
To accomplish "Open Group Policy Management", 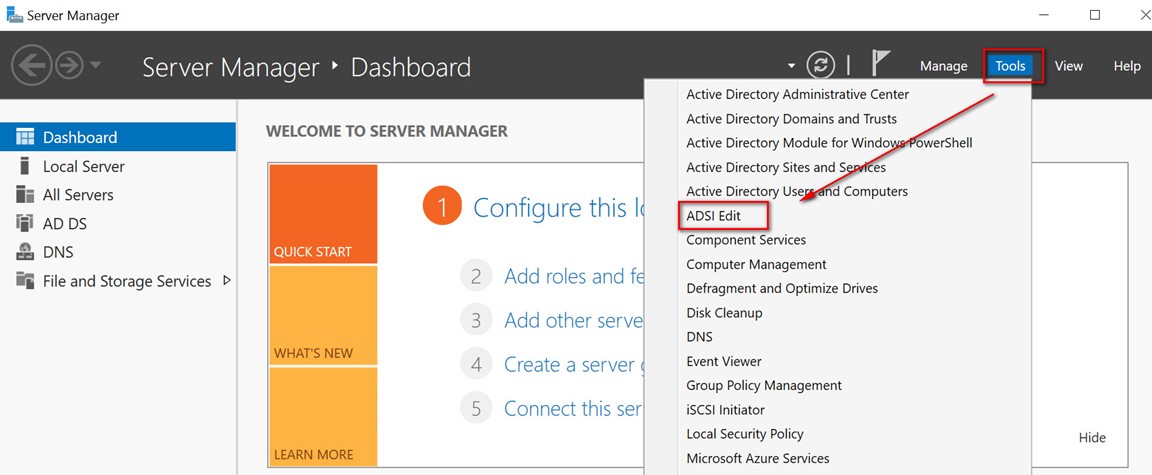I will point(764,385).
